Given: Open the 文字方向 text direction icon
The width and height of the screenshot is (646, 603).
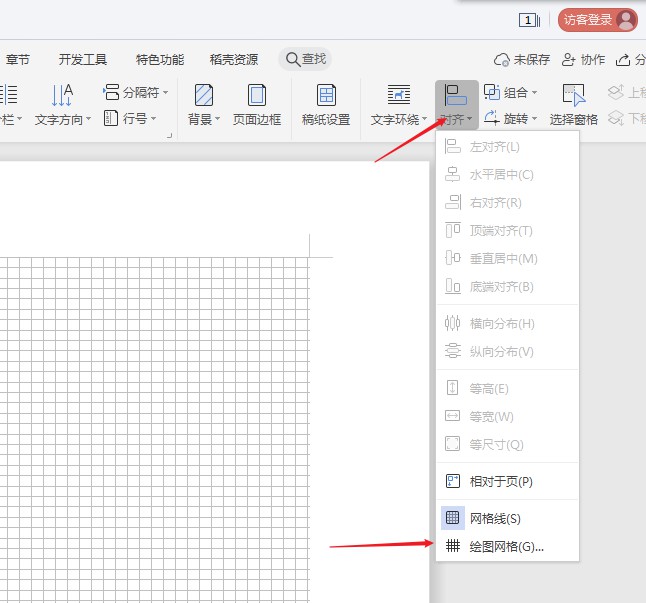Looking at the screenshot, I should point(62,95).
